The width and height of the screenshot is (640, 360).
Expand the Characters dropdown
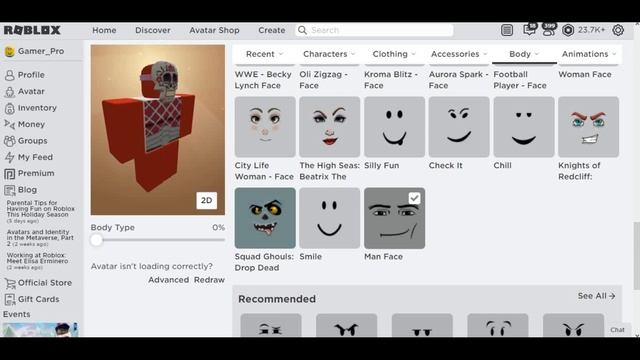pos(329,54)
